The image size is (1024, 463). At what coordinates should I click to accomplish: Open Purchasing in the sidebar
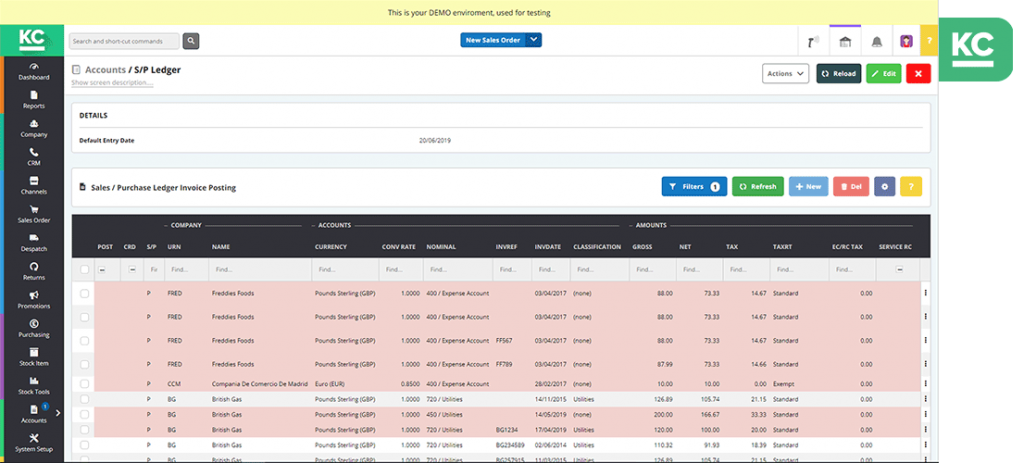pyautogui.click(x=33, y=328)
